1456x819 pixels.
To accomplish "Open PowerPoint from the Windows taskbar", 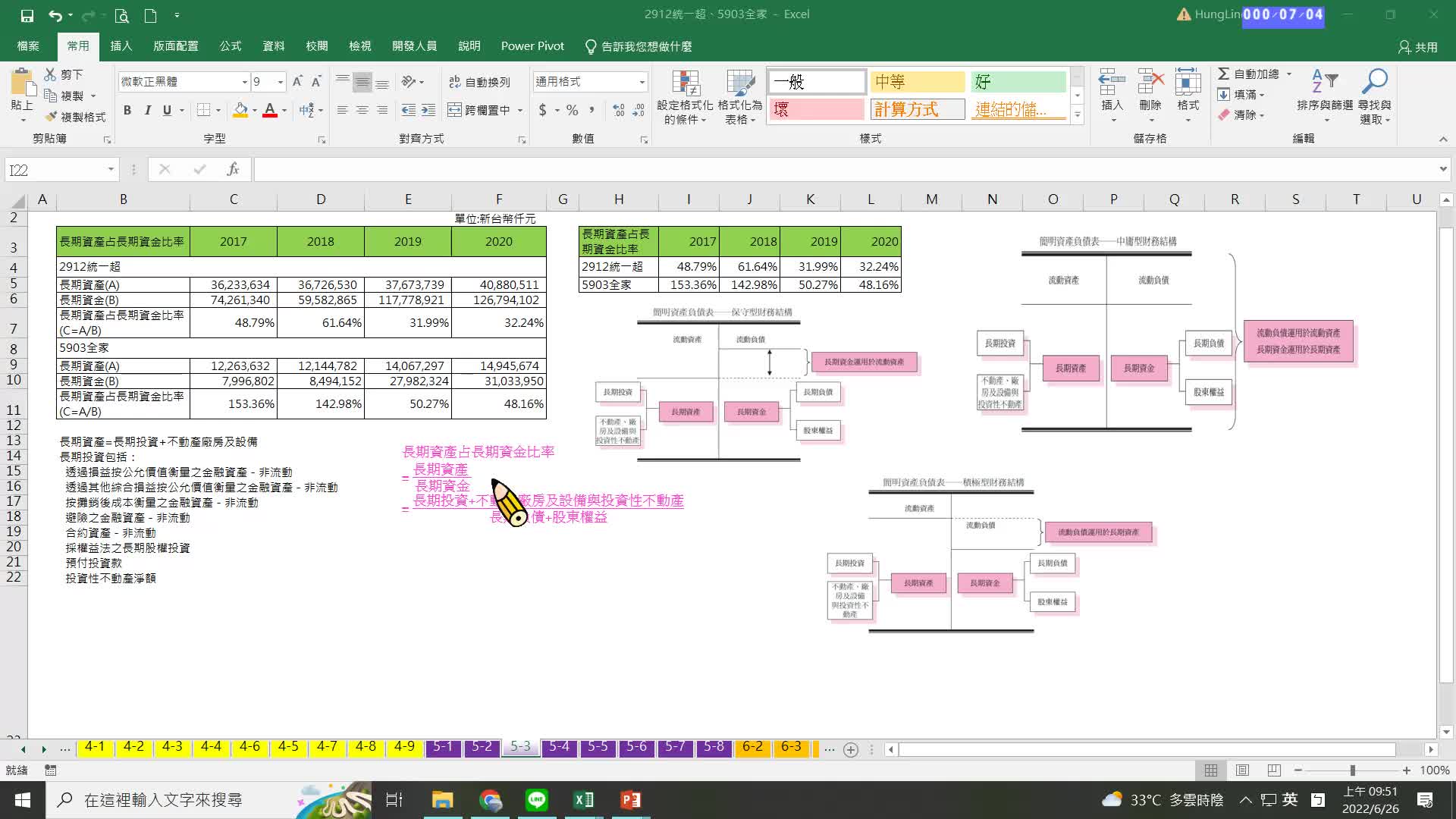I will 630,800.
